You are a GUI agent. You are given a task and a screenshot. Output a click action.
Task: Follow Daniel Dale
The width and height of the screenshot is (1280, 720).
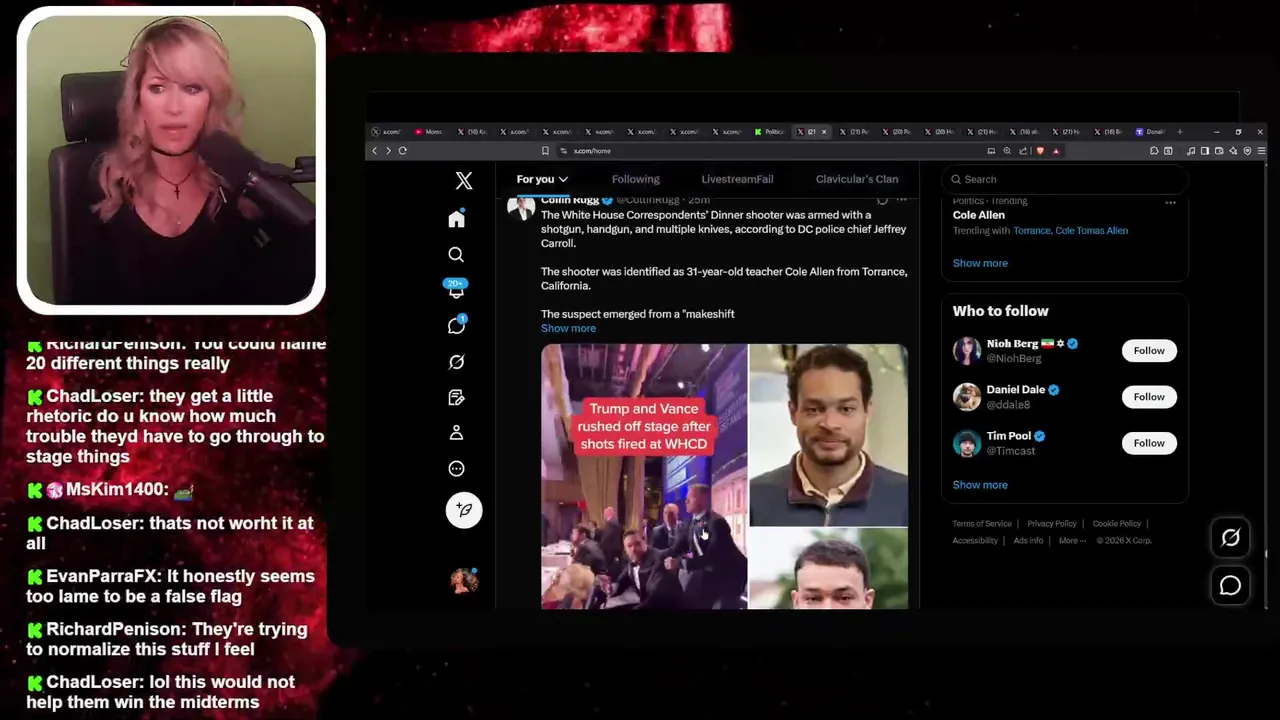[1149, 397]
